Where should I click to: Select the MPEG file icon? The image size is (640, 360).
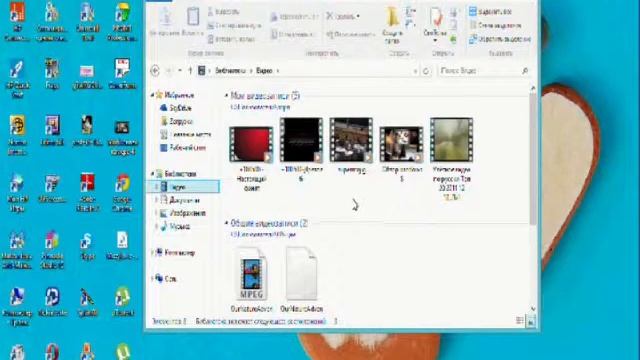[251, 274]
